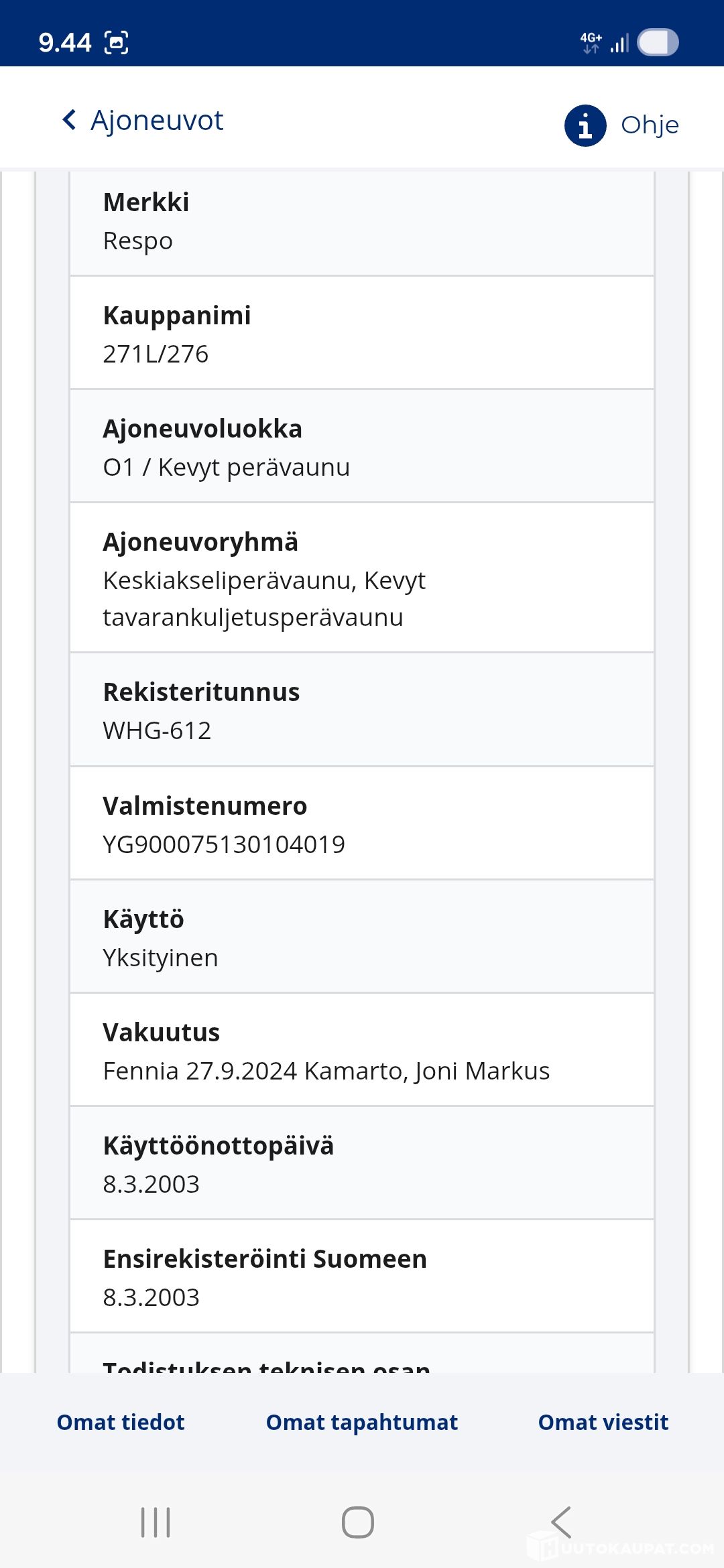Select the Vakuutus Fennia insurance row

362,1051
